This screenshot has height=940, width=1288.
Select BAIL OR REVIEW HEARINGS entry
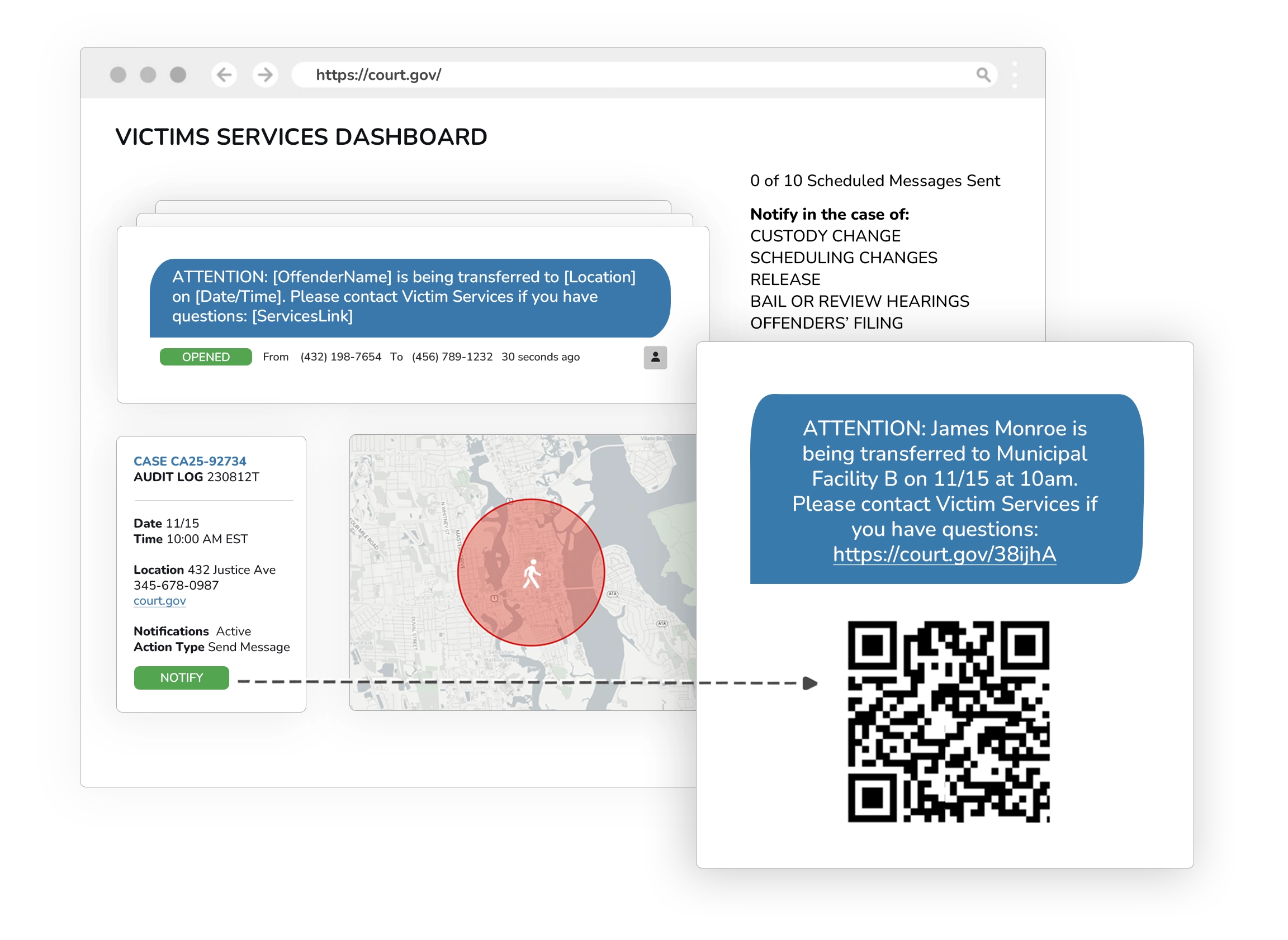[x=859, y=301]
